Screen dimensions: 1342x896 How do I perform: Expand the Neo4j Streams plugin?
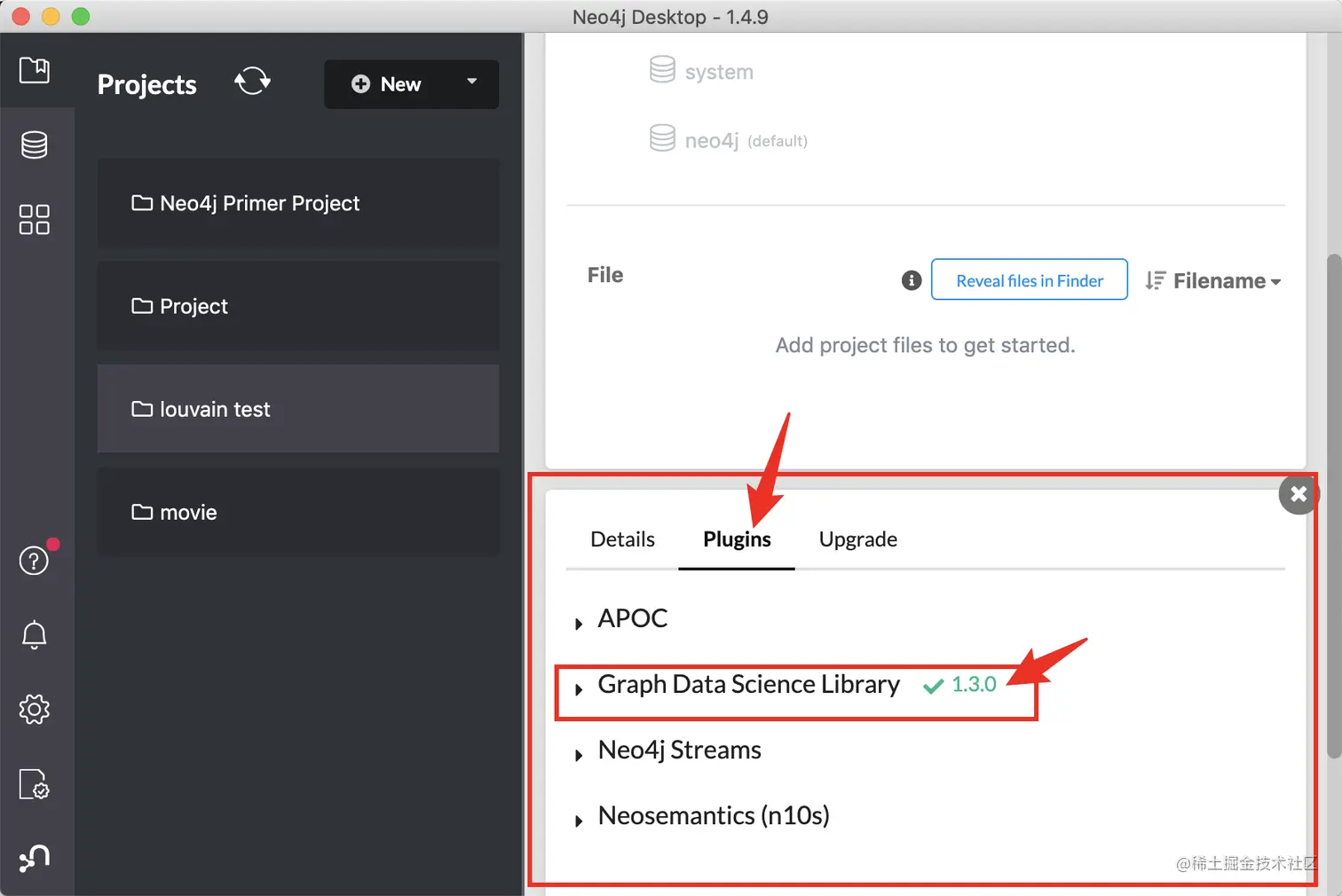(x=579, y=755)
